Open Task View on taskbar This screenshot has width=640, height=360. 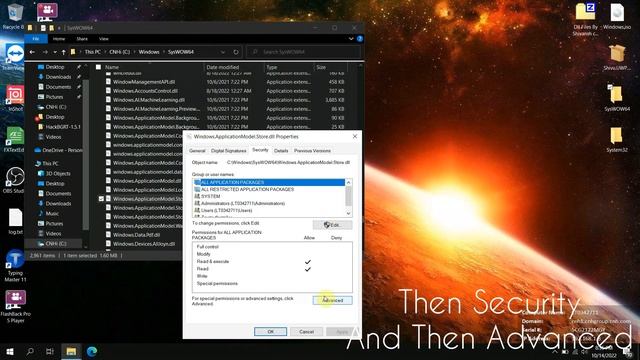click(x=50, y=351)
